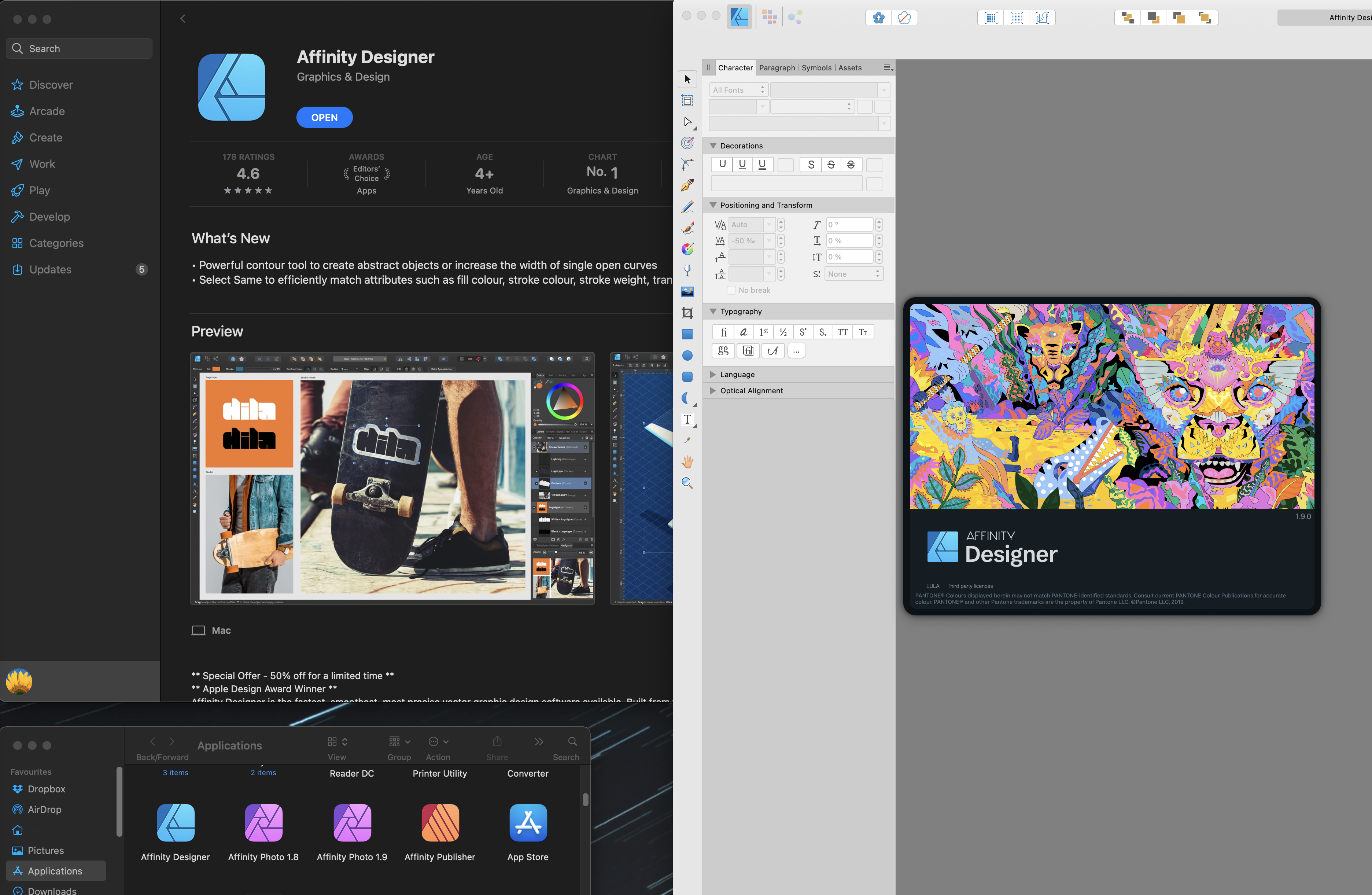
Task: Collapse the Typography section
Action: pyautogui.click(x=713, y=312)
